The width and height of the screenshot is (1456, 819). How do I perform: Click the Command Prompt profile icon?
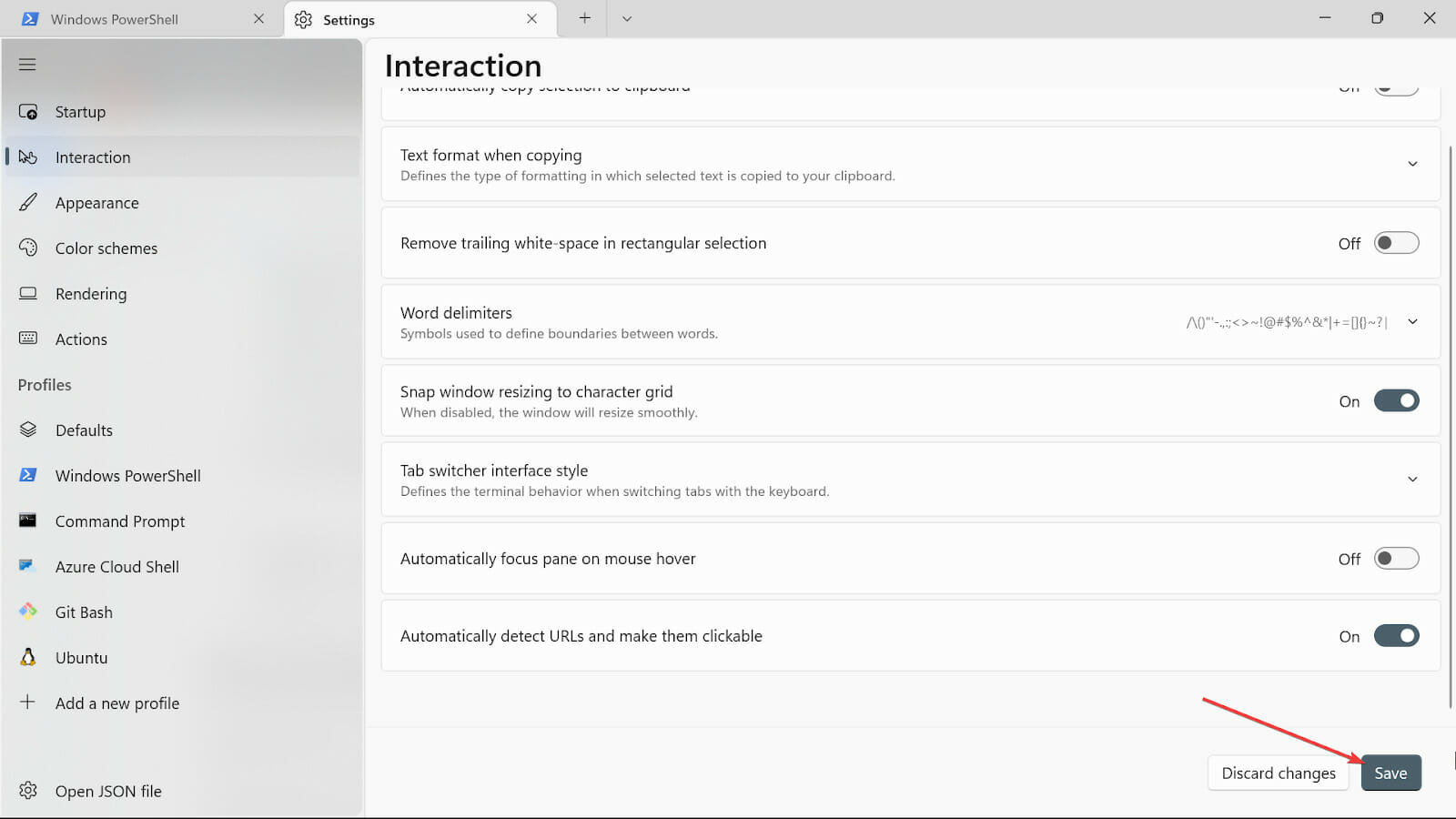[x=28, y=521]
